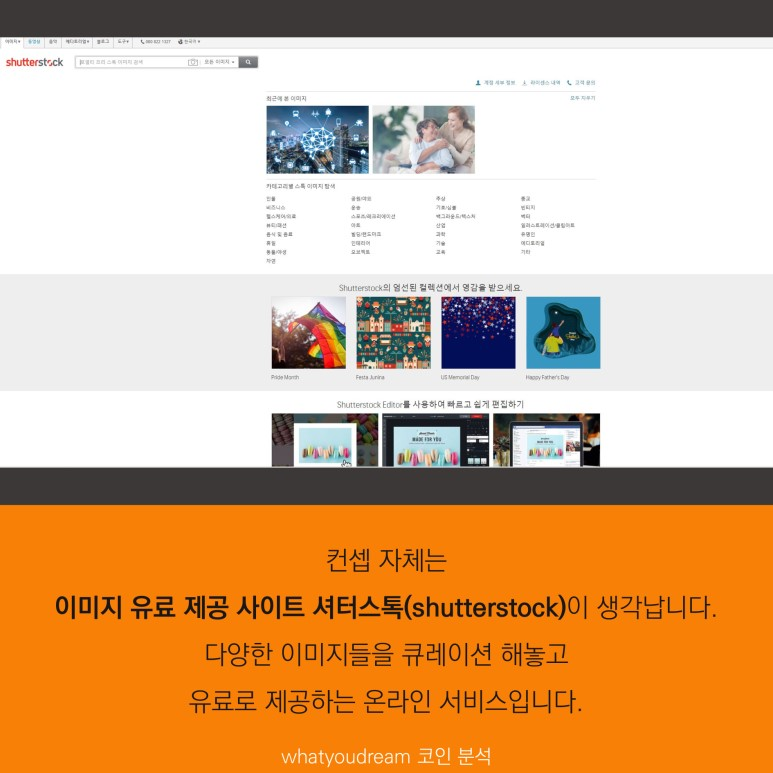Open the caregiver and elderly woman thumbnail
The width and height of the screenshot is (773, 773).
click(x=423, y=140)
